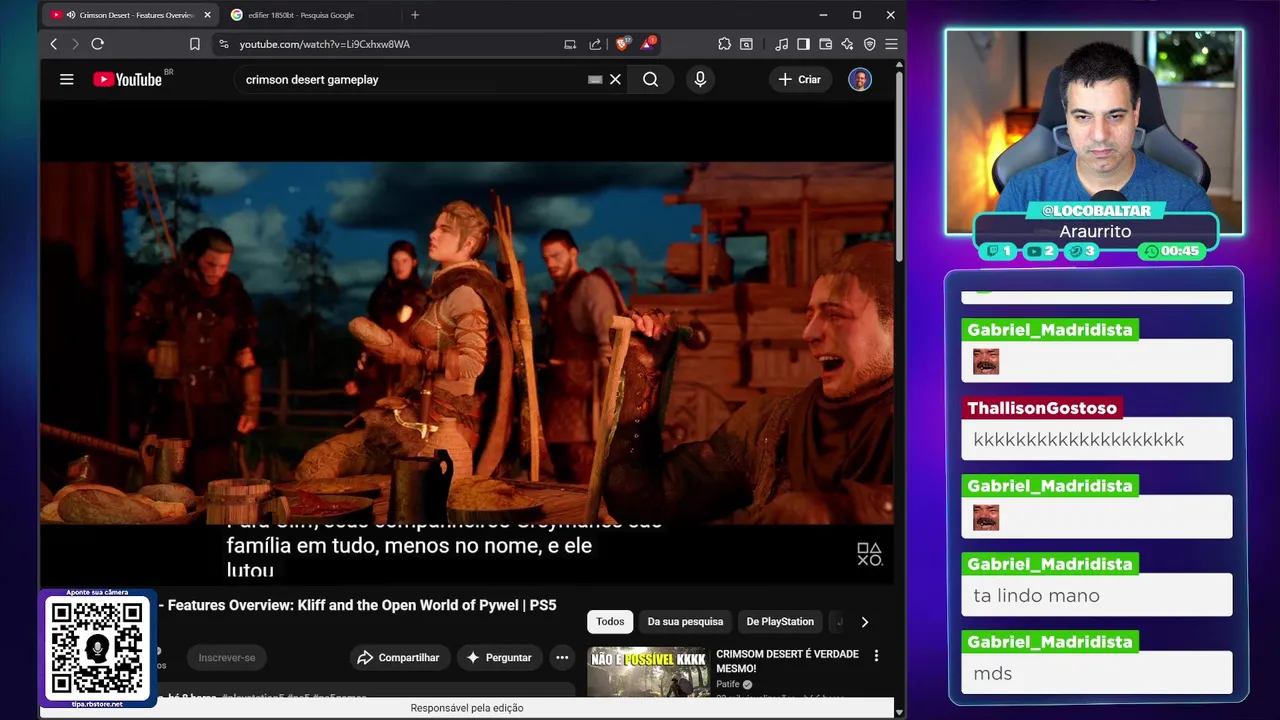The image size is (1280, 720).
Task: Open NÃO É POSSÍVEL video thumbnail
Action: coord(648,672)
